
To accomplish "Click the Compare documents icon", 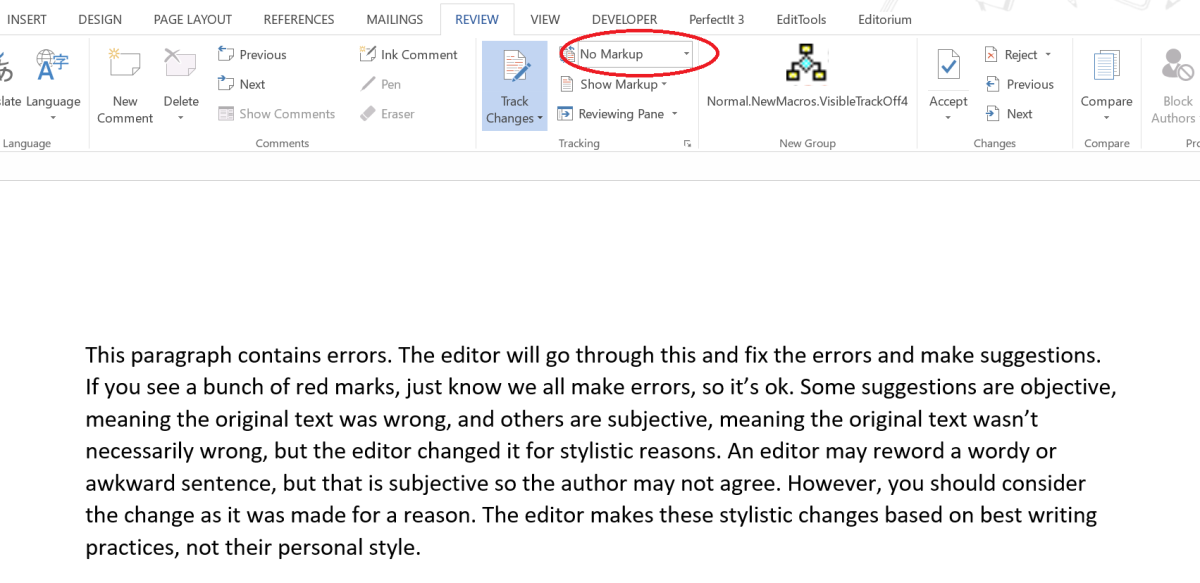I will coord(1106,65).
